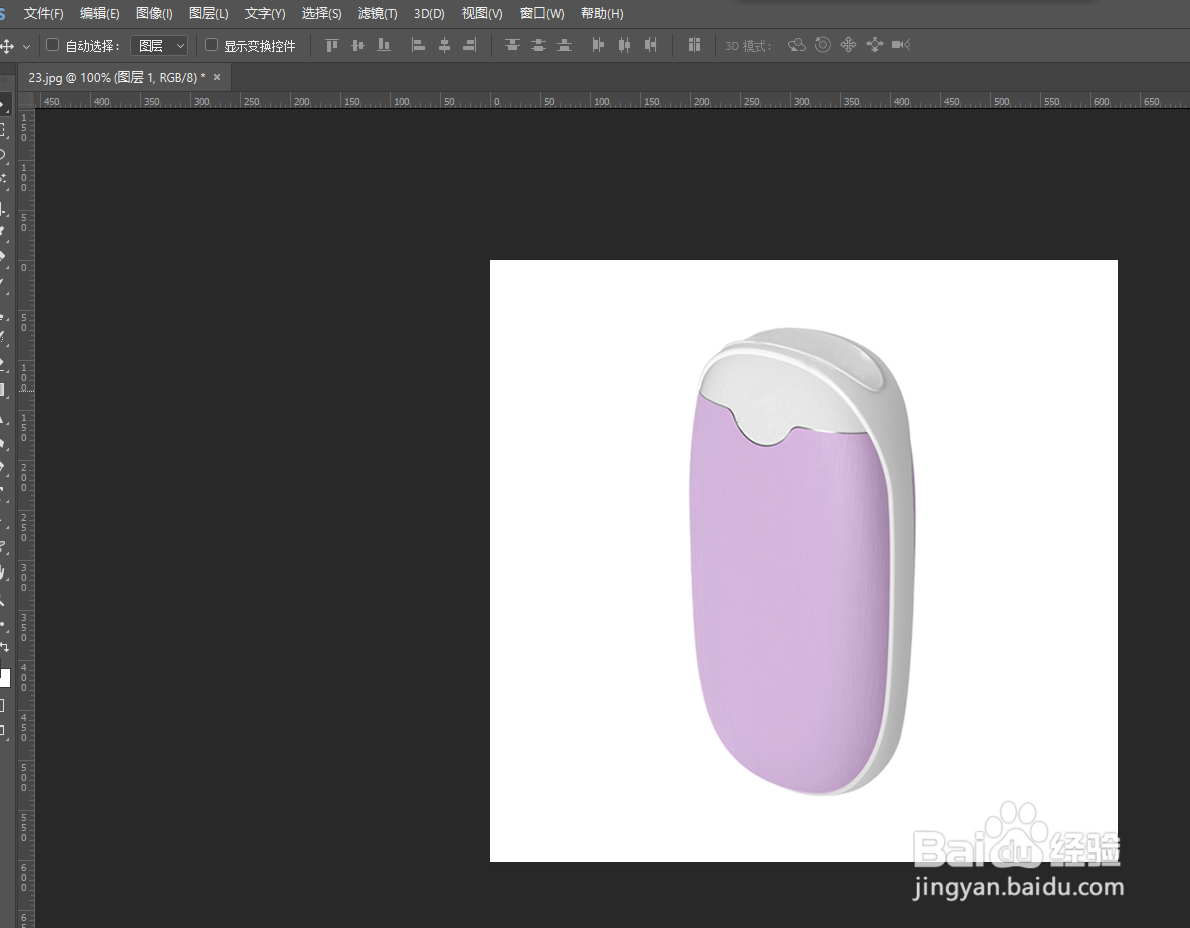Align layers by vertical centers

click(x=357, y=46)
